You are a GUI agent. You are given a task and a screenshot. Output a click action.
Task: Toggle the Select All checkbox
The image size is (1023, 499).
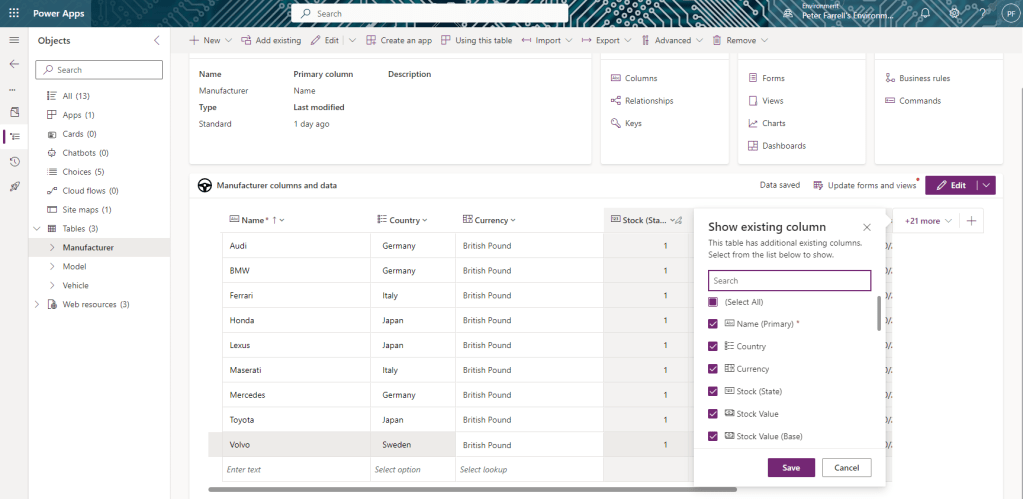[713, 302]
